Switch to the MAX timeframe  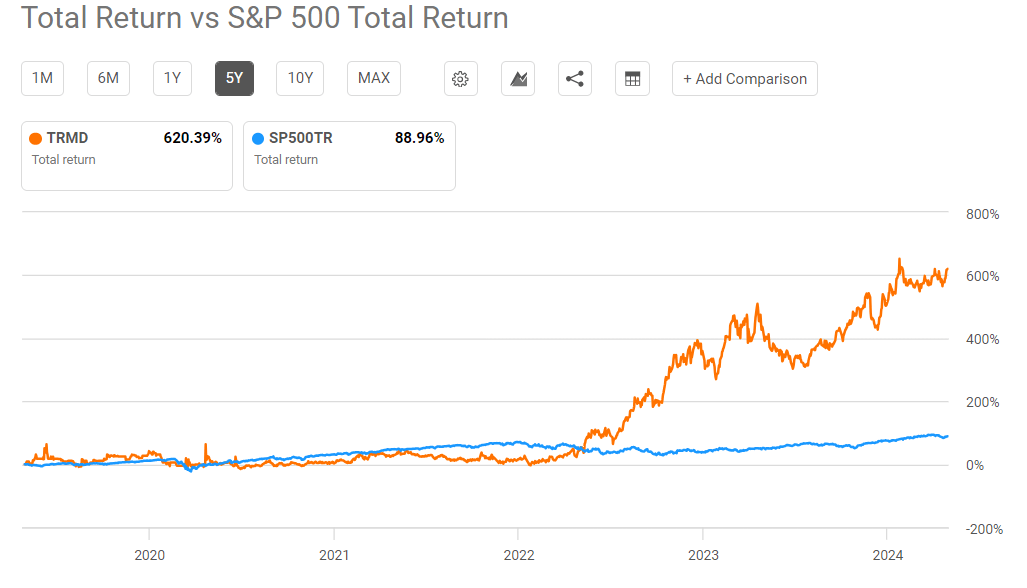pyautogui.click(x=373, y=78)
